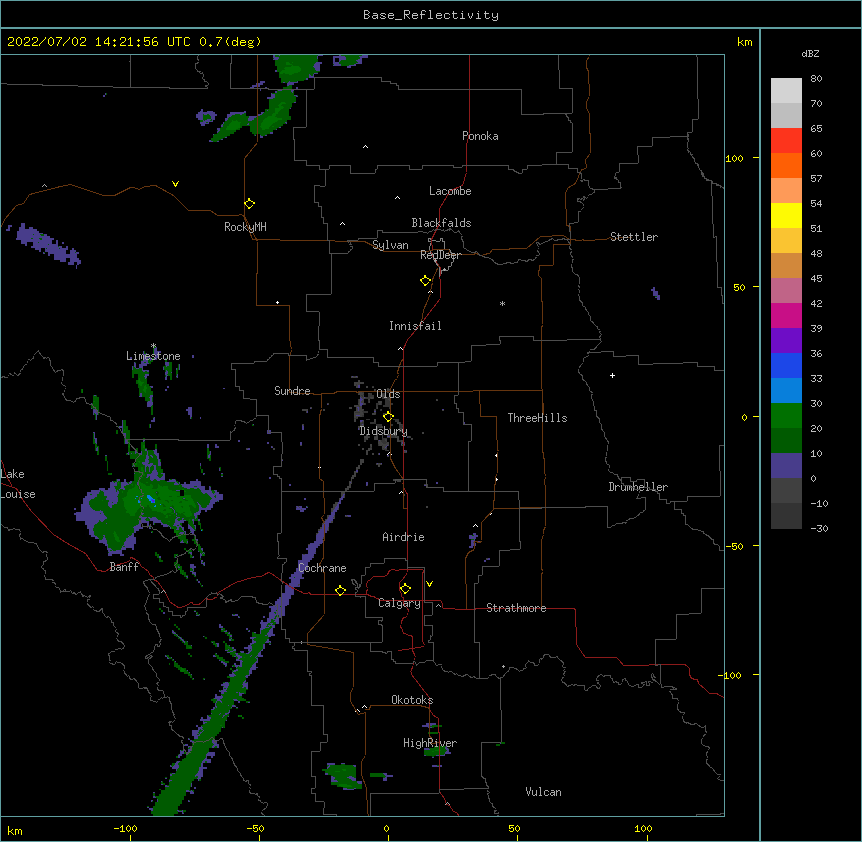This screenshot has width=862, height=842.
Task: Click the white asterisk marker above Limestone
Action: (153, 346)
